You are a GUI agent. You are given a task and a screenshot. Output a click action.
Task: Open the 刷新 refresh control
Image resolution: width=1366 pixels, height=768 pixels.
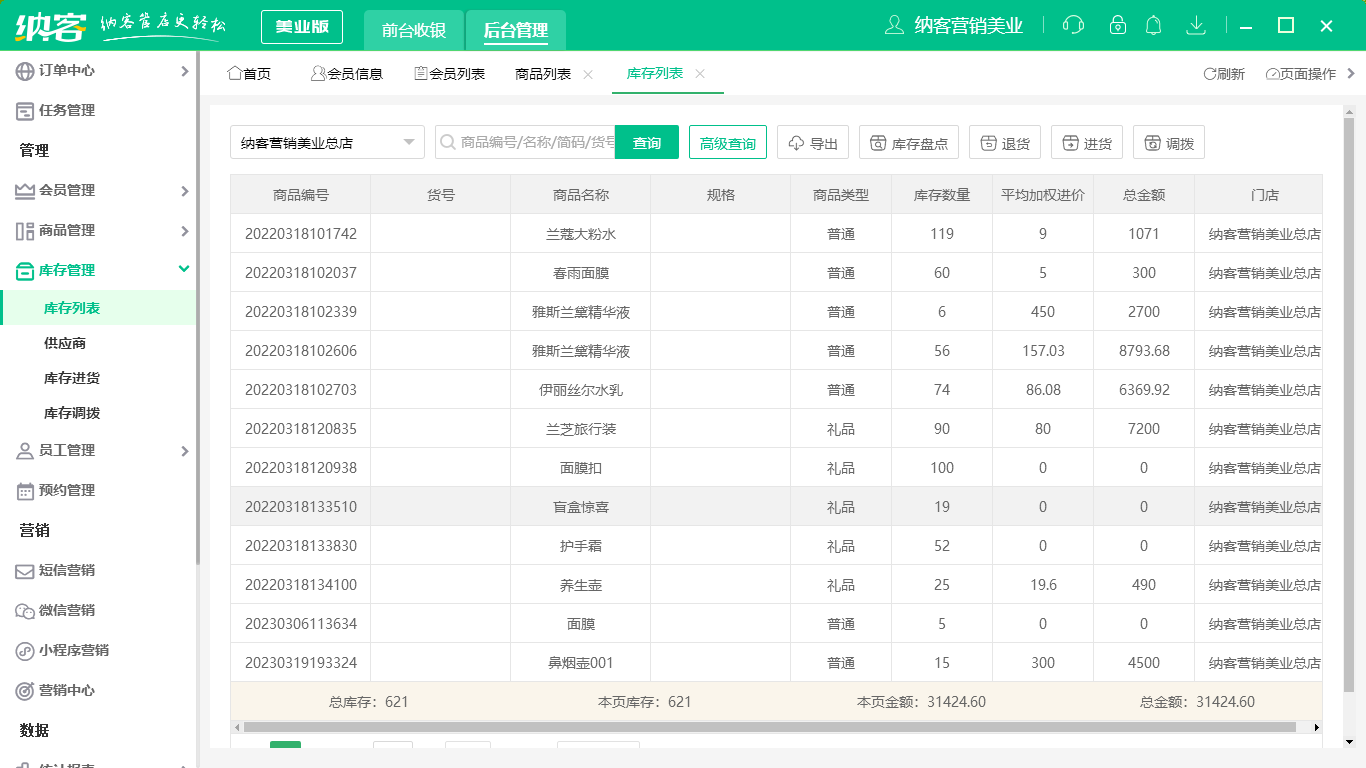1225,73
